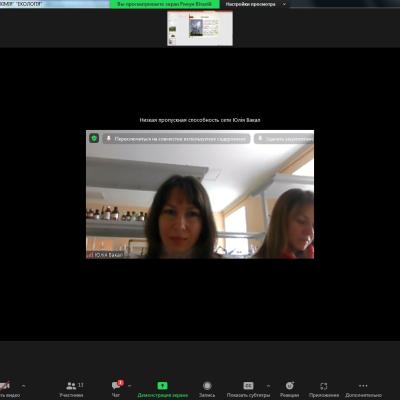Expand the video options arrow

click(x=23, y=386)
